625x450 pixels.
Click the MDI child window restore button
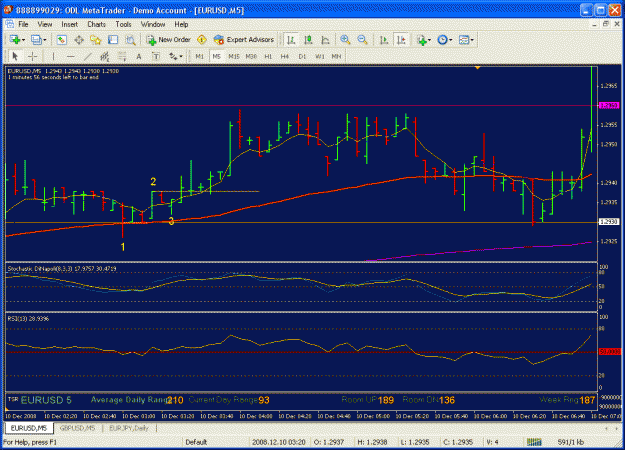pyautogui.click(x=606, y=24)
